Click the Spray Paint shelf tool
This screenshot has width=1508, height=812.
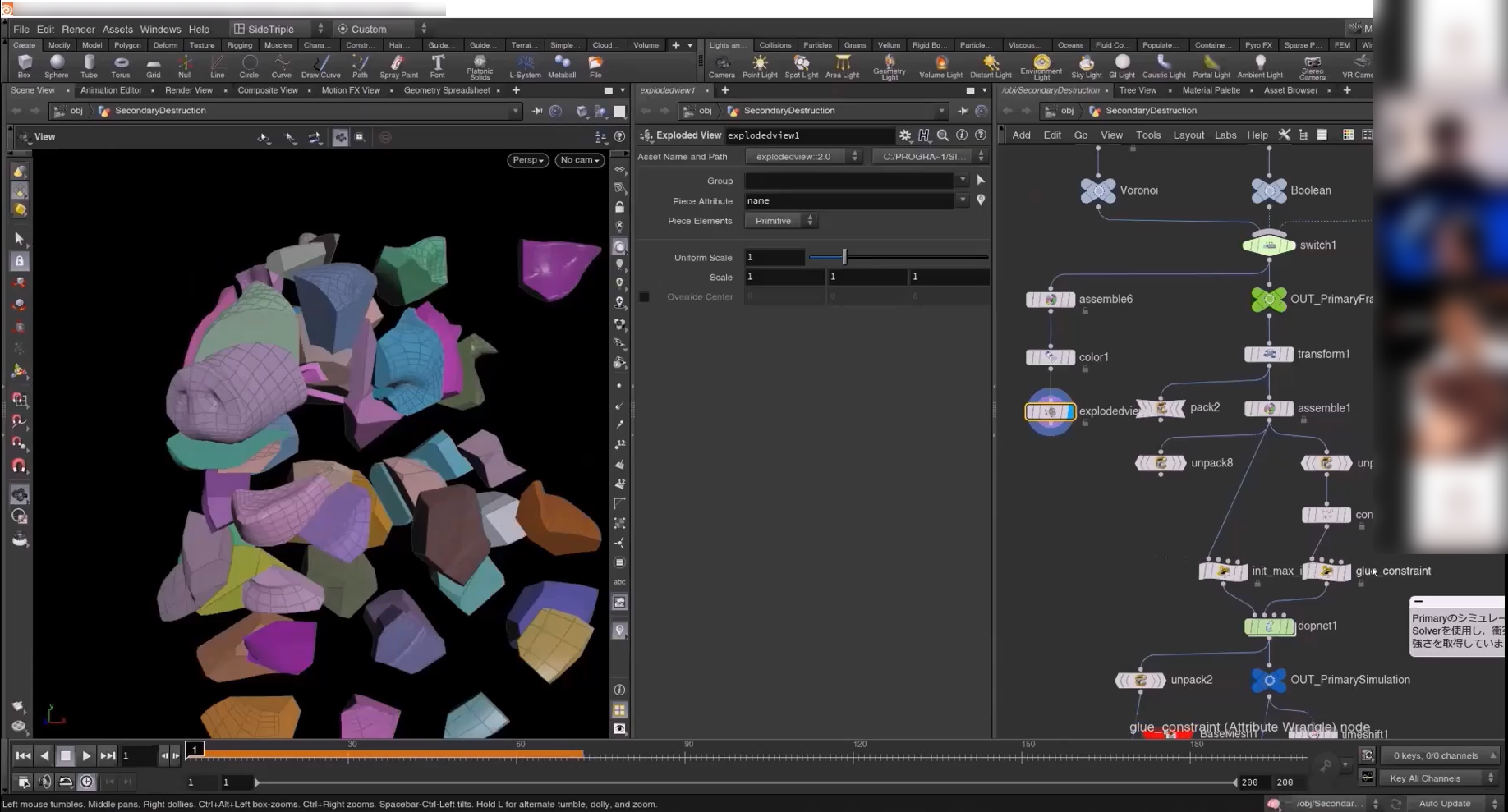[x=398, y=67]
